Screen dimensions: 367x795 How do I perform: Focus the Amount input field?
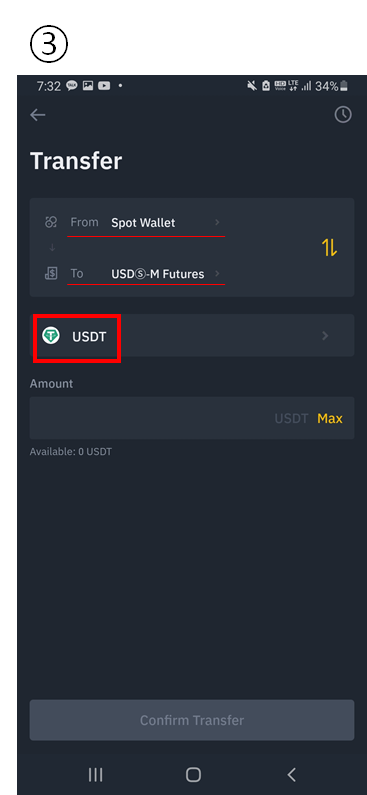(192, 418)
